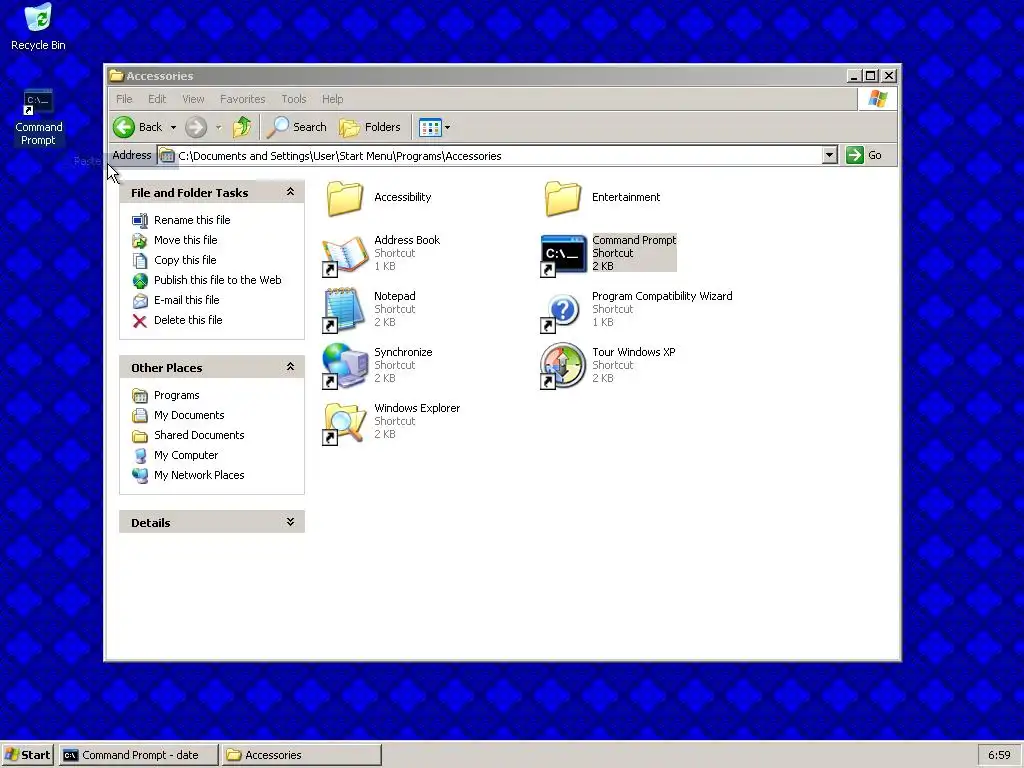
Task: Click the taskbar clock showing 6:59
Action: [999, 755]
